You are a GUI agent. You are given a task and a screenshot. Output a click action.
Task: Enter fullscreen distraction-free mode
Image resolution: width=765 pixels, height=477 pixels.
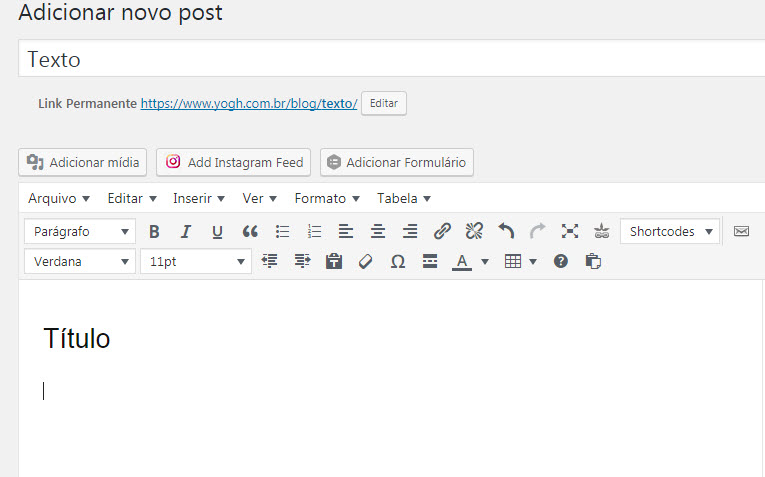tap(570, 231)
